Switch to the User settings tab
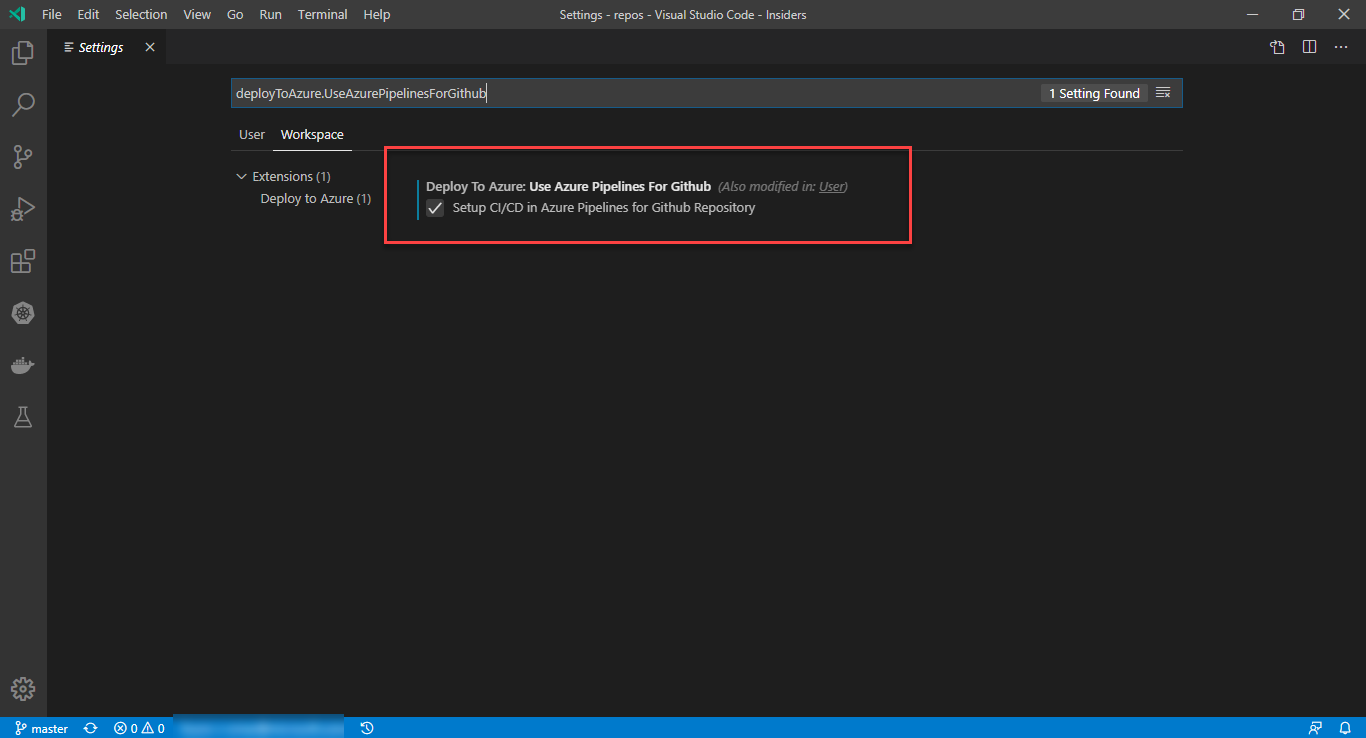Viewport: 1366px width, 738px height. [x=251, y=134]
